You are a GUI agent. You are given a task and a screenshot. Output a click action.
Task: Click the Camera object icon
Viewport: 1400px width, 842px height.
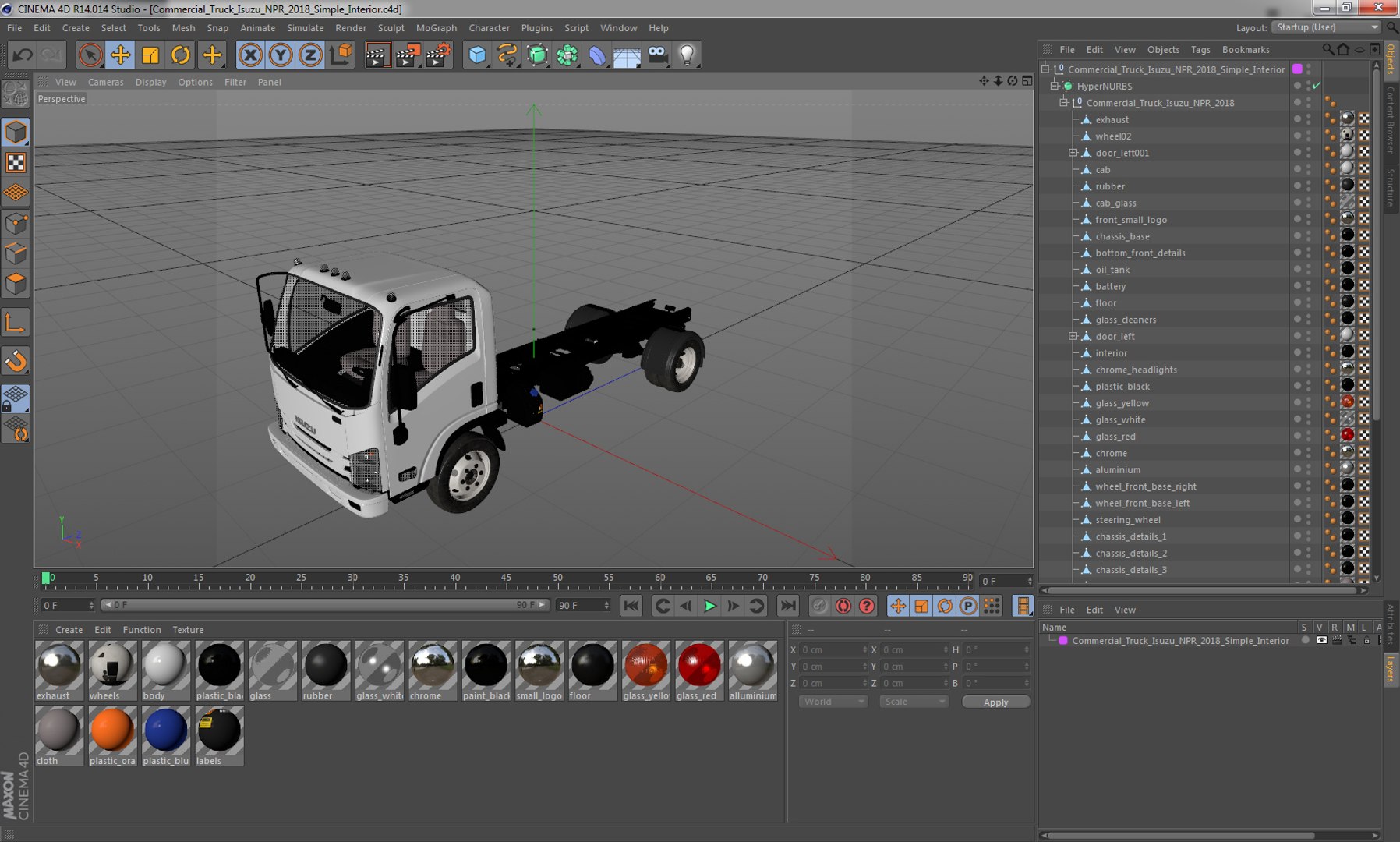pyautogui.click(x=657, y=55)
